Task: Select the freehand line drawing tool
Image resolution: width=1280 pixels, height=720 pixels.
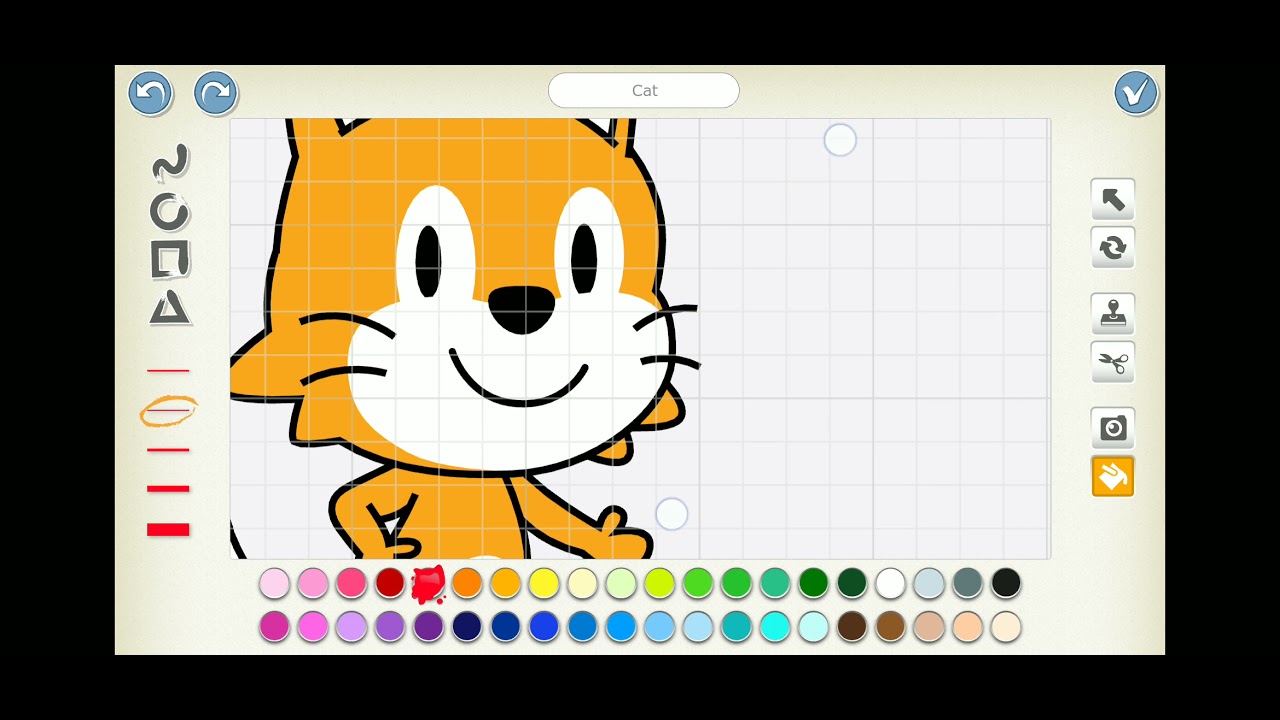Action: (170, 163)
